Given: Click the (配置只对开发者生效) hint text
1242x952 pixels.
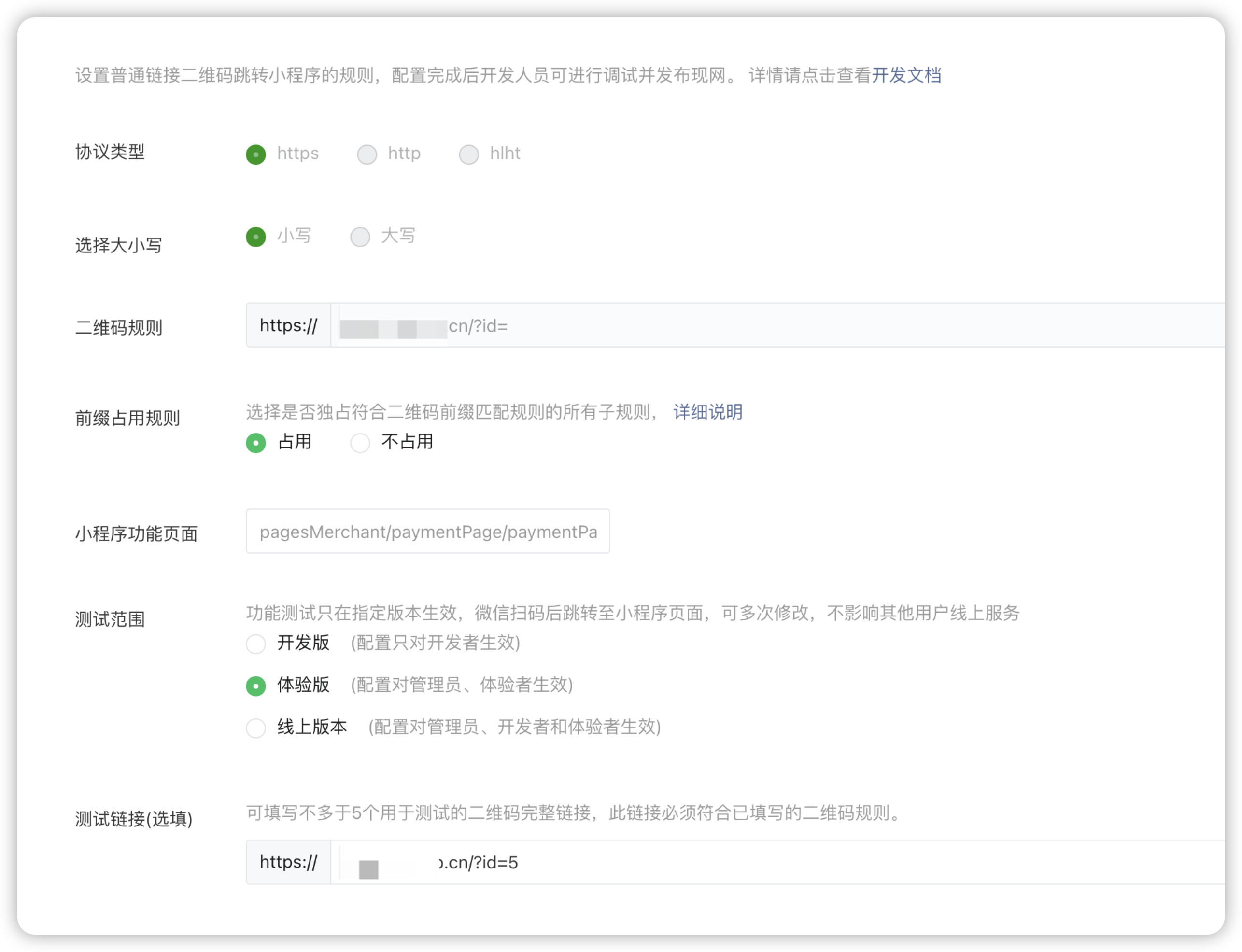Looking at the screenshot, I should tap(436, 643).
